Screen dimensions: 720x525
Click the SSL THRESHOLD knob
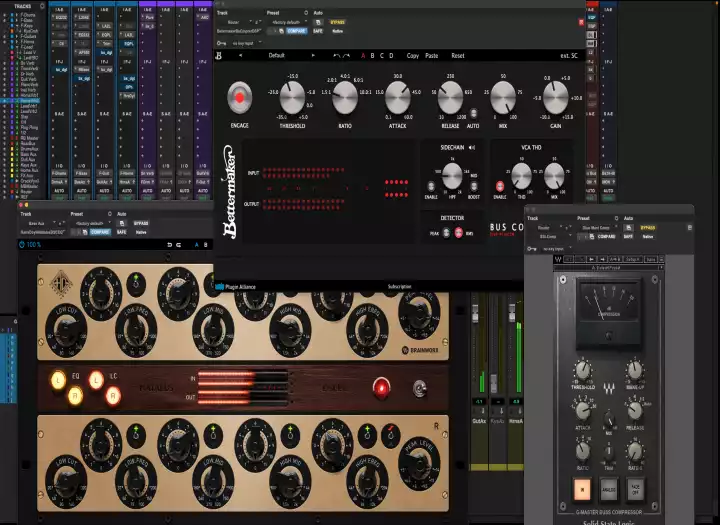[583, 370]
